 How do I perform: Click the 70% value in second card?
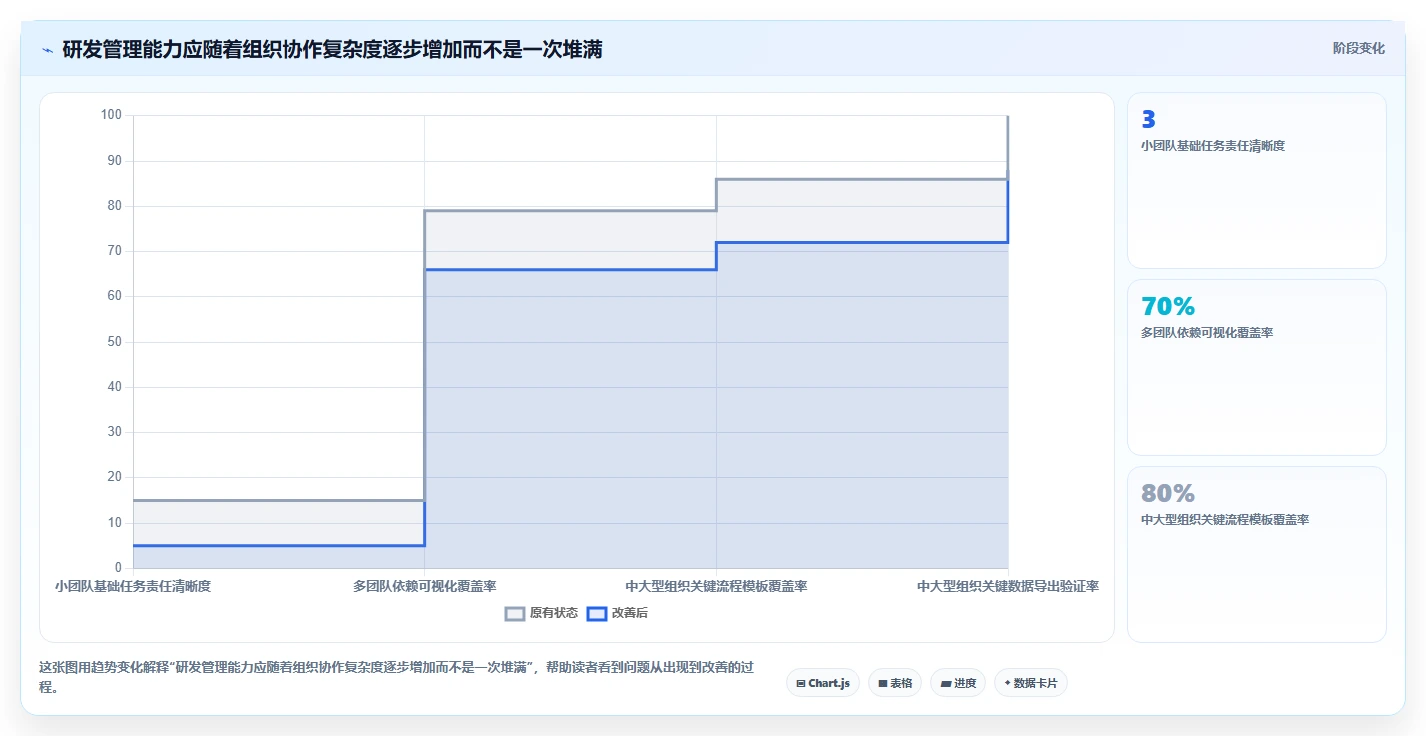(x=1168, y=307)
